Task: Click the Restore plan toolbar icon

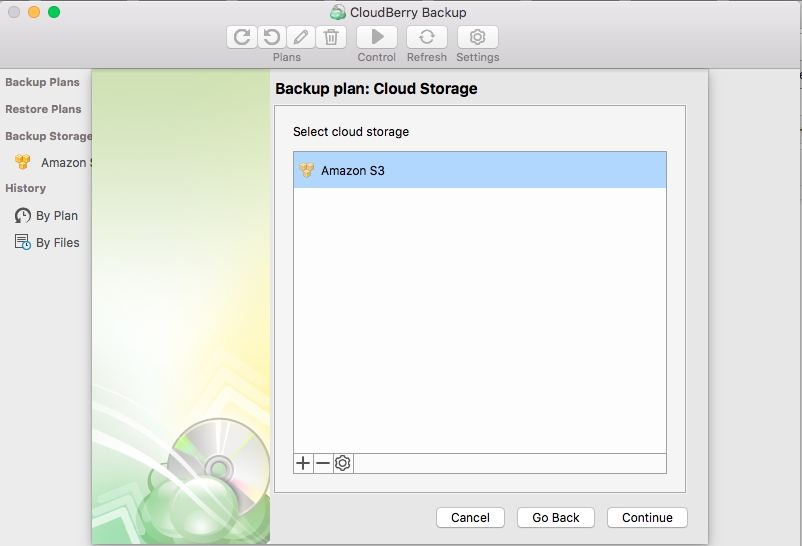Action: [272, 37]
